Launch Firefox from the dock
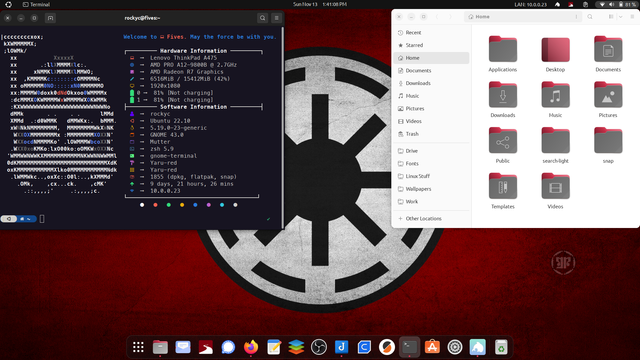The width and height of the screenshot is (640, 360). [x=251, y=347]
